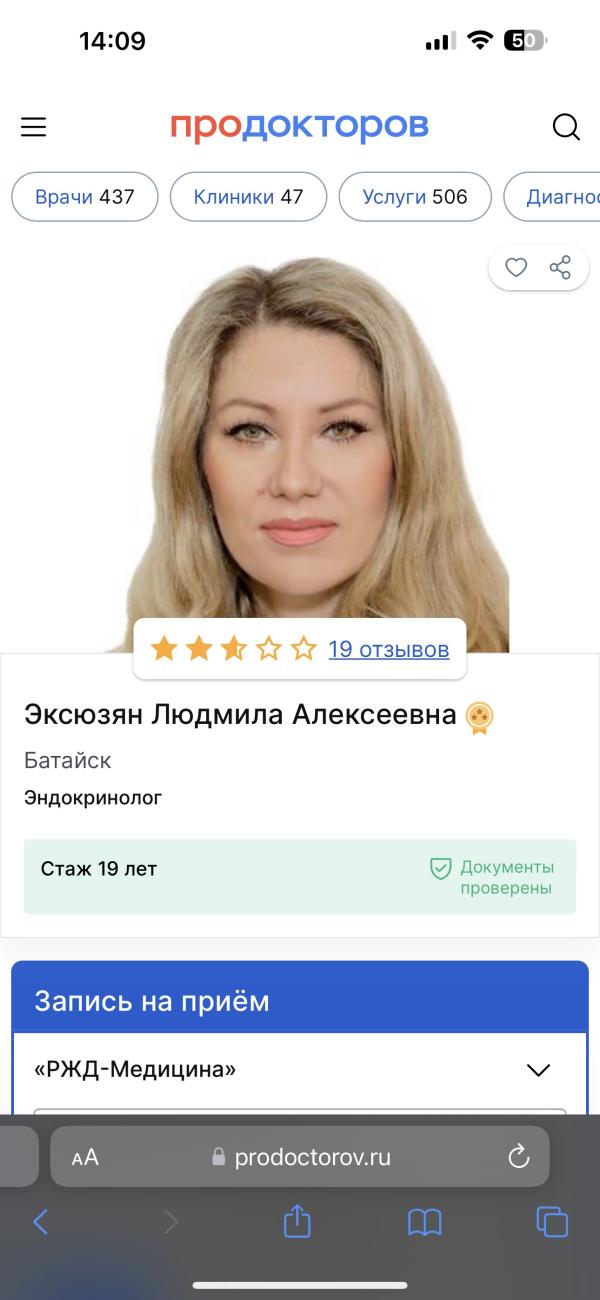Expand the «РЖД-Медицина» clinic dropdown
Image resolution: width=600 pixels, height=1300 pixels.
pyautogui.click(x=300, y=1070)
